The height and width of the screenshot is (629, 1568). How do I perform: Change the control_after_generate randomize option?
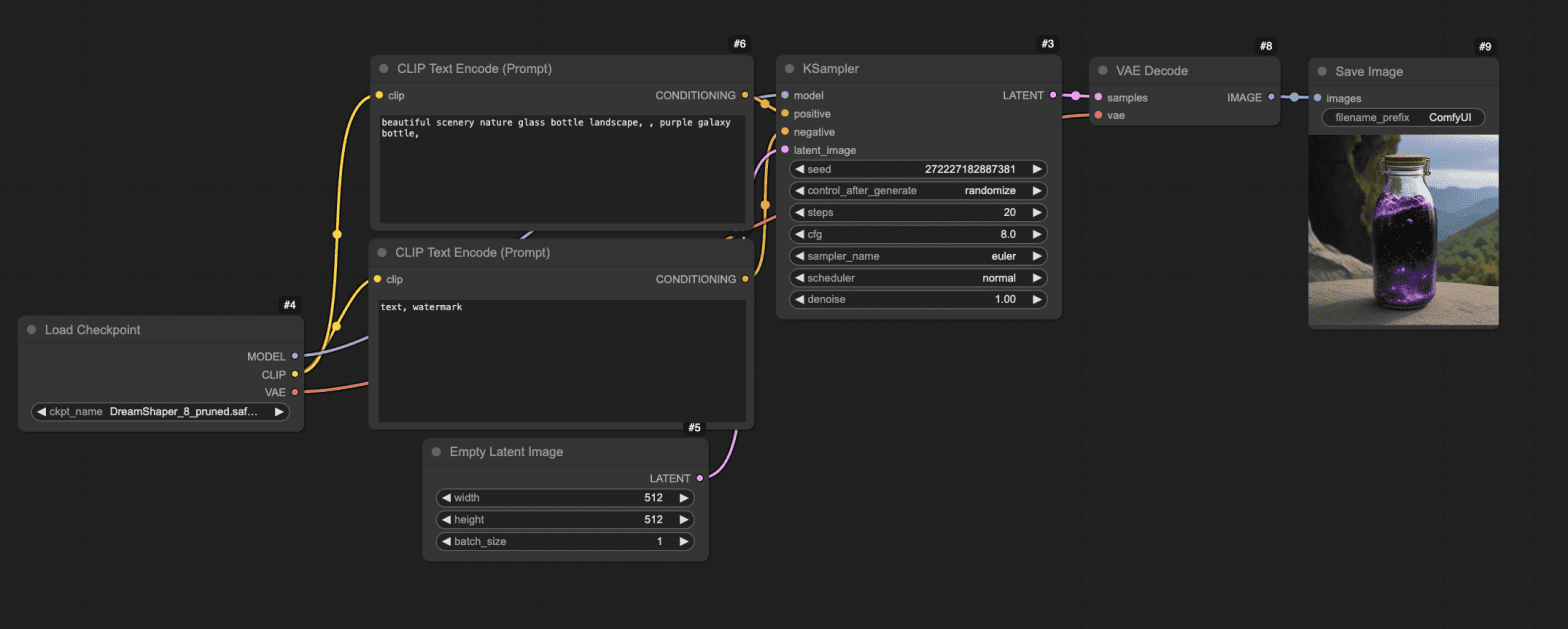(918, 190)
